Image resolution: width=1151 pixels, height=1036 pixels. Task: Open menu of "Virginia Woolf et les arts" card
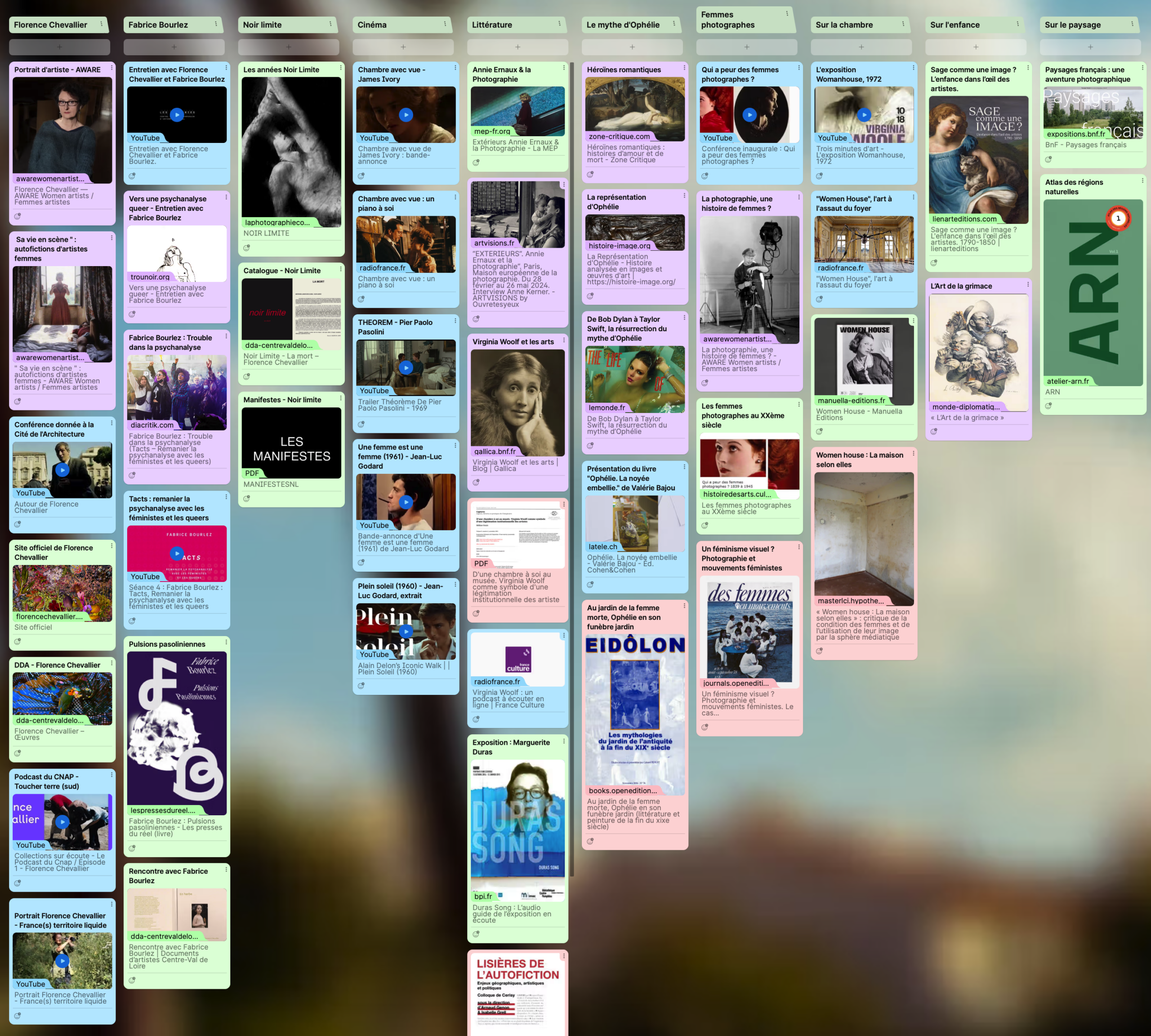564,340
